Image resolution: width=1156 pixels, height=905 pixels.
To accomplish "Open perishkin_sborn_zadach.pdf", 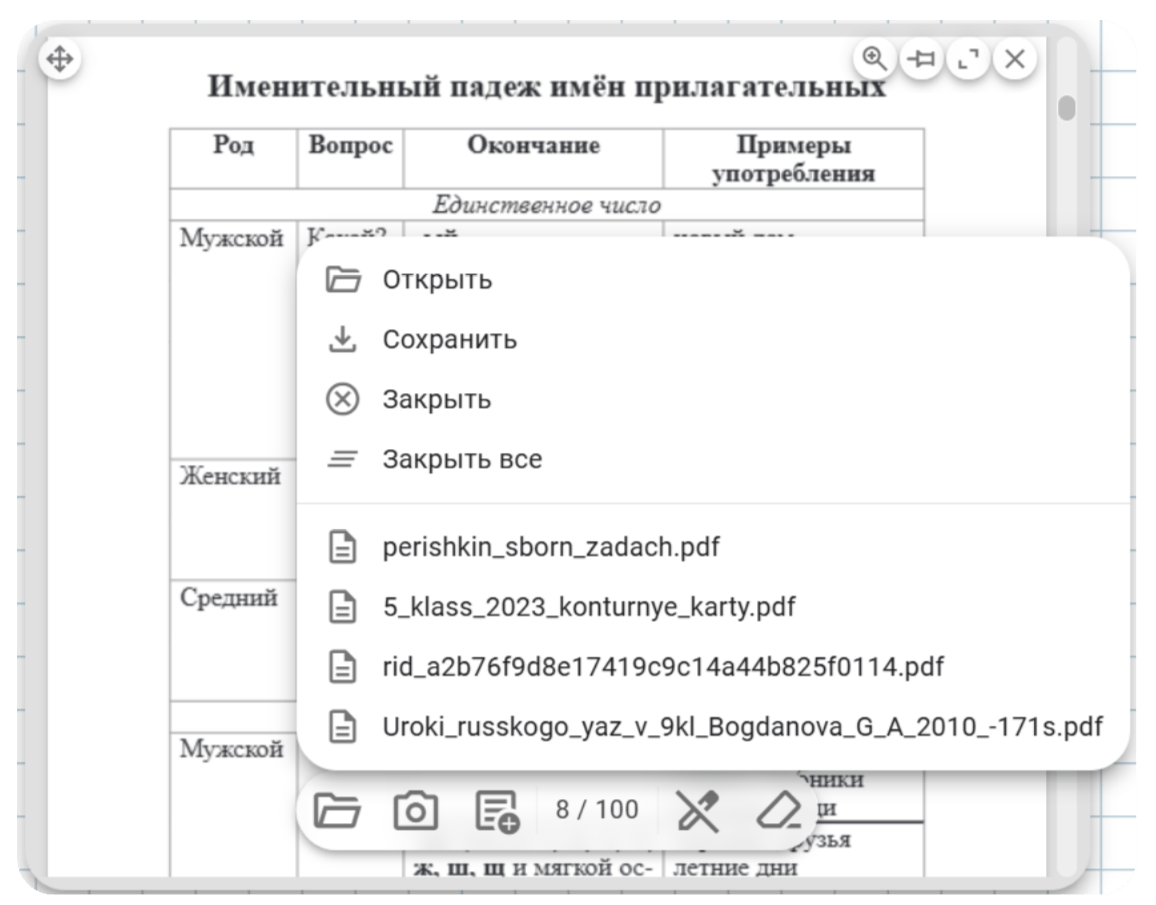I will pyautogui.click(x=713, y=547).
